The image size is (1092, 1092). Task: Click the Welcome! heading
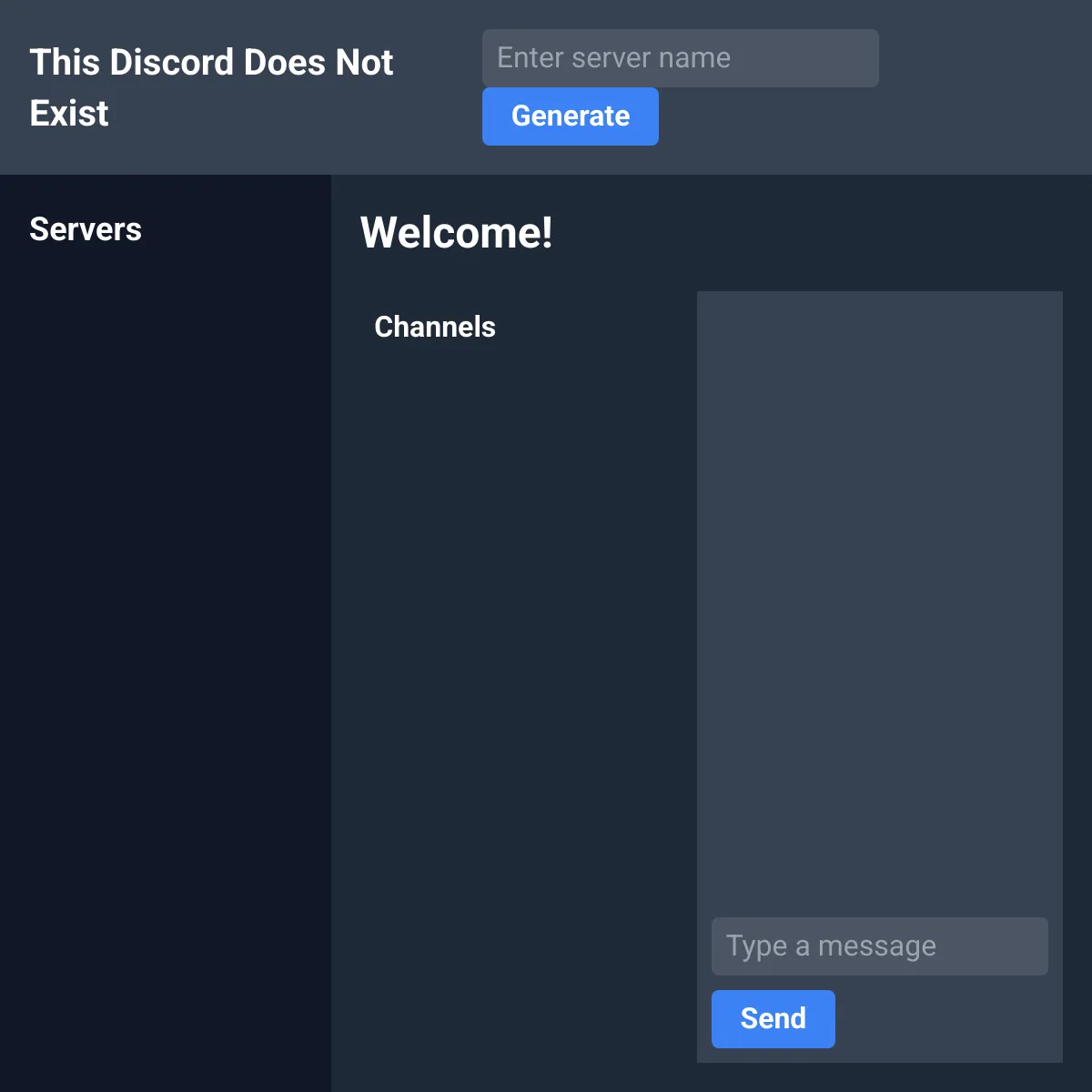457,232
